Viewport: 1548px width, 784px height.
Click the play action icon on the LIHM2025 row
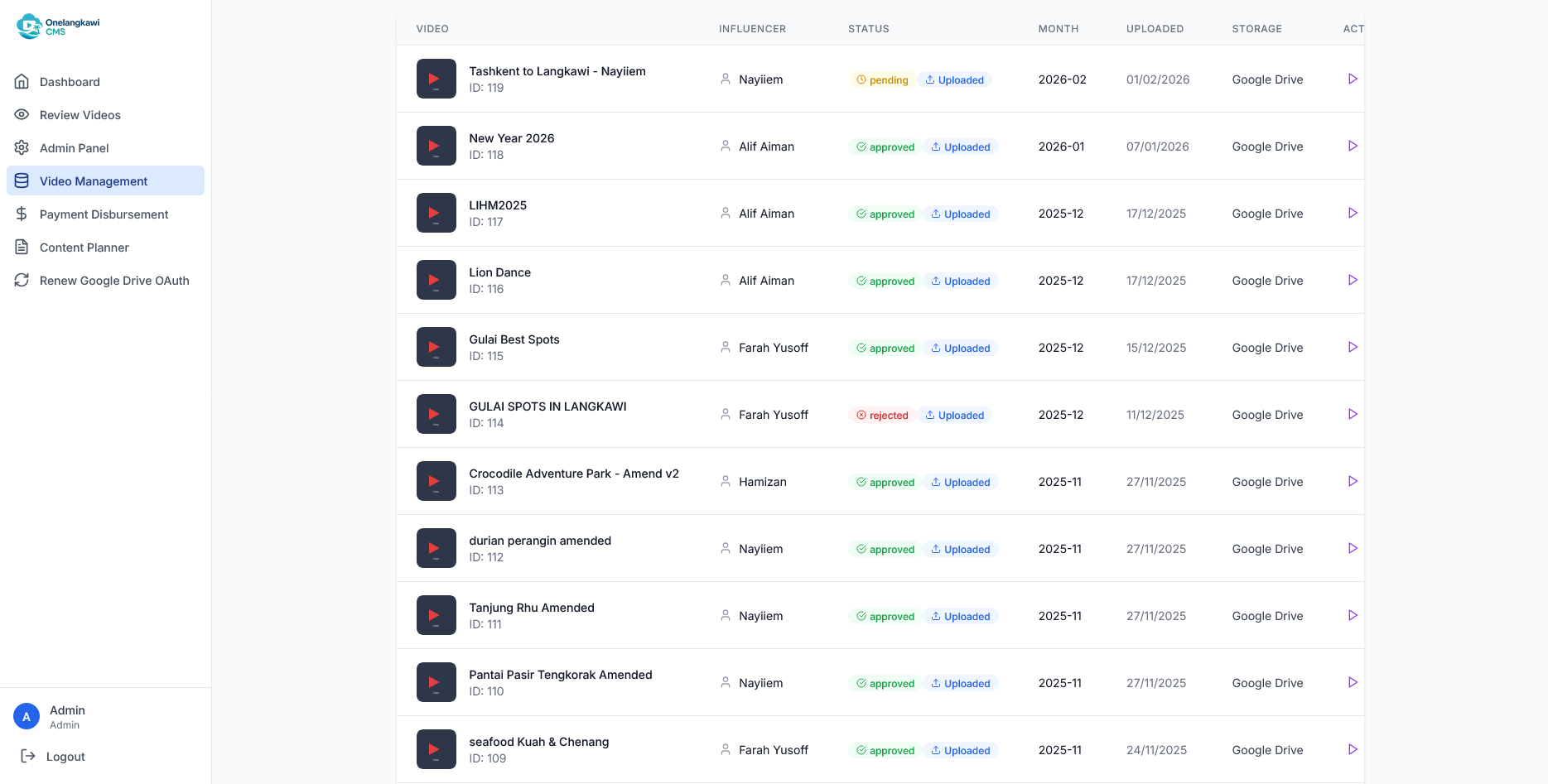tap(1353, 213)
